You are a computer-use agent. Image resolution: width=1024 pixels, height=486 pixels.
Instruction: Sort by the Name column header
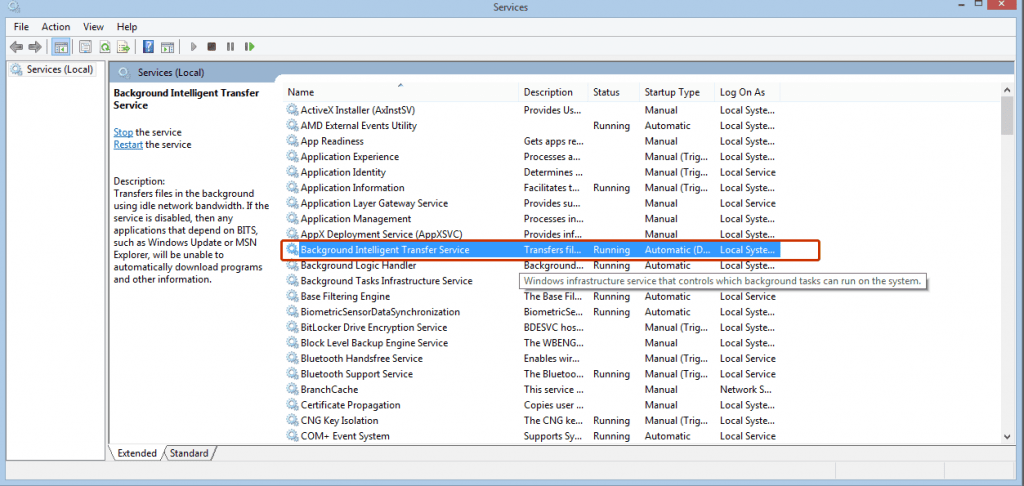point(401,92)
